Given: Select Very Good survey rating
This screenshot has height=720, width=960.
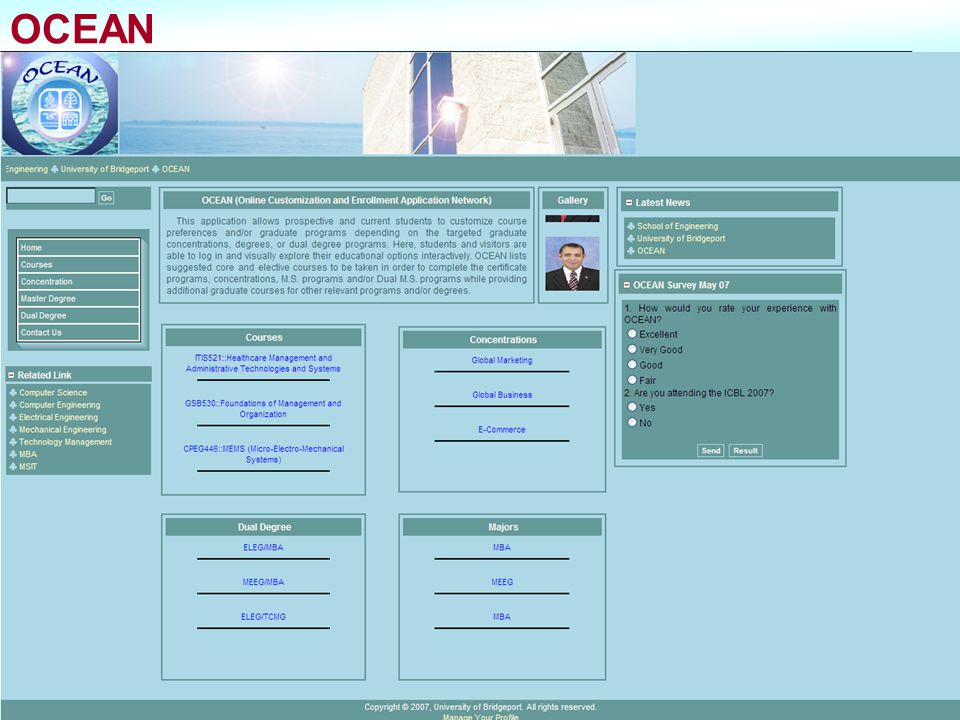Looking at the screenshot, I should 632,349.
